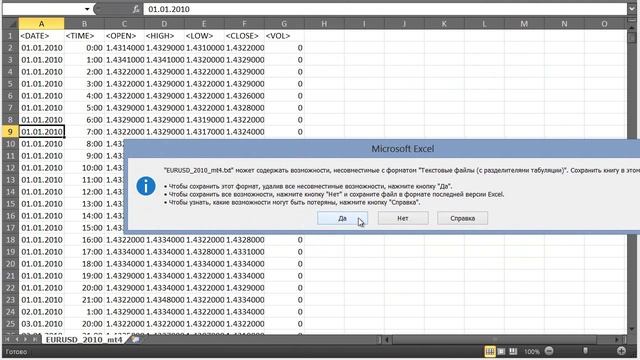Go to the last sheet with the navigation arrow
Viewport: 640px width, 360px height.
coord(35,340)
